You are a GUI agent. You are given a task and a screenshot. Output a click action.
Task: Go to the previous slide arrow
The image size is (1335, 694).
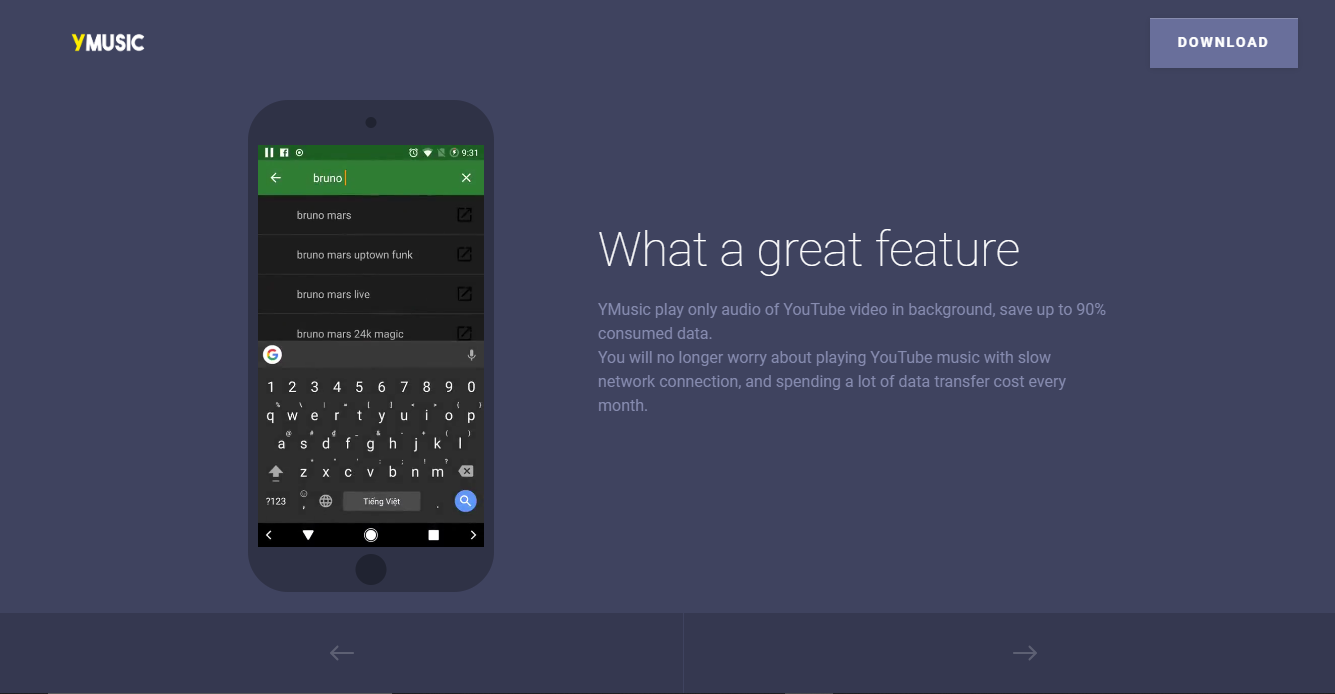coord(342,653)
